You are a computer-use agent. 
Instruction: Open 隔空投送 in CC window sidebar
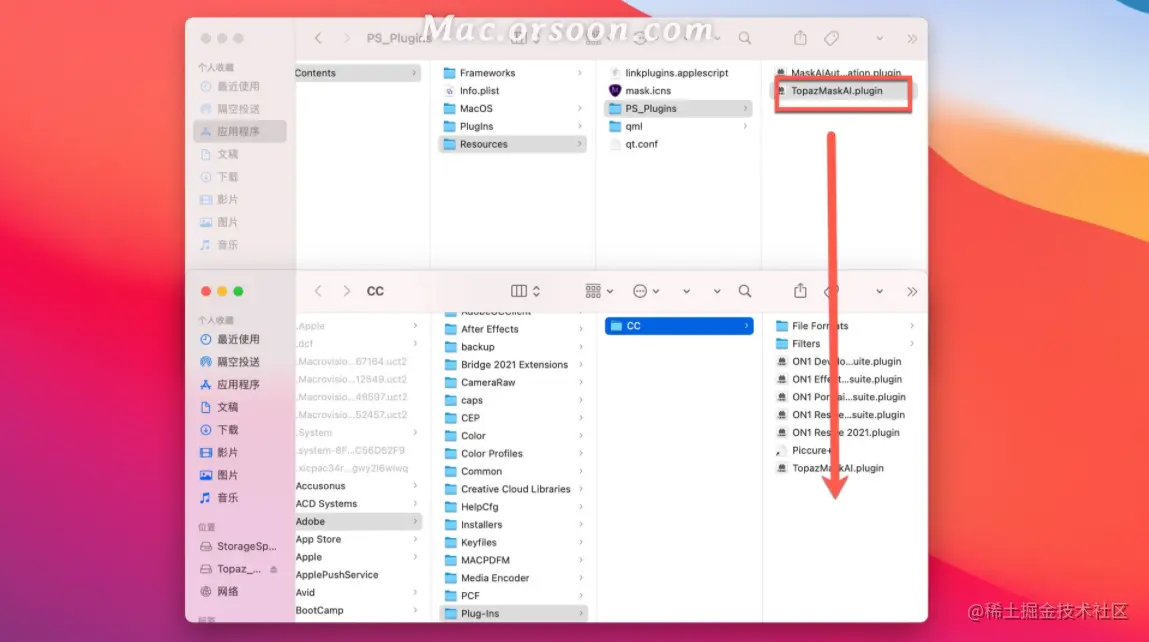(x=230, y=362)
